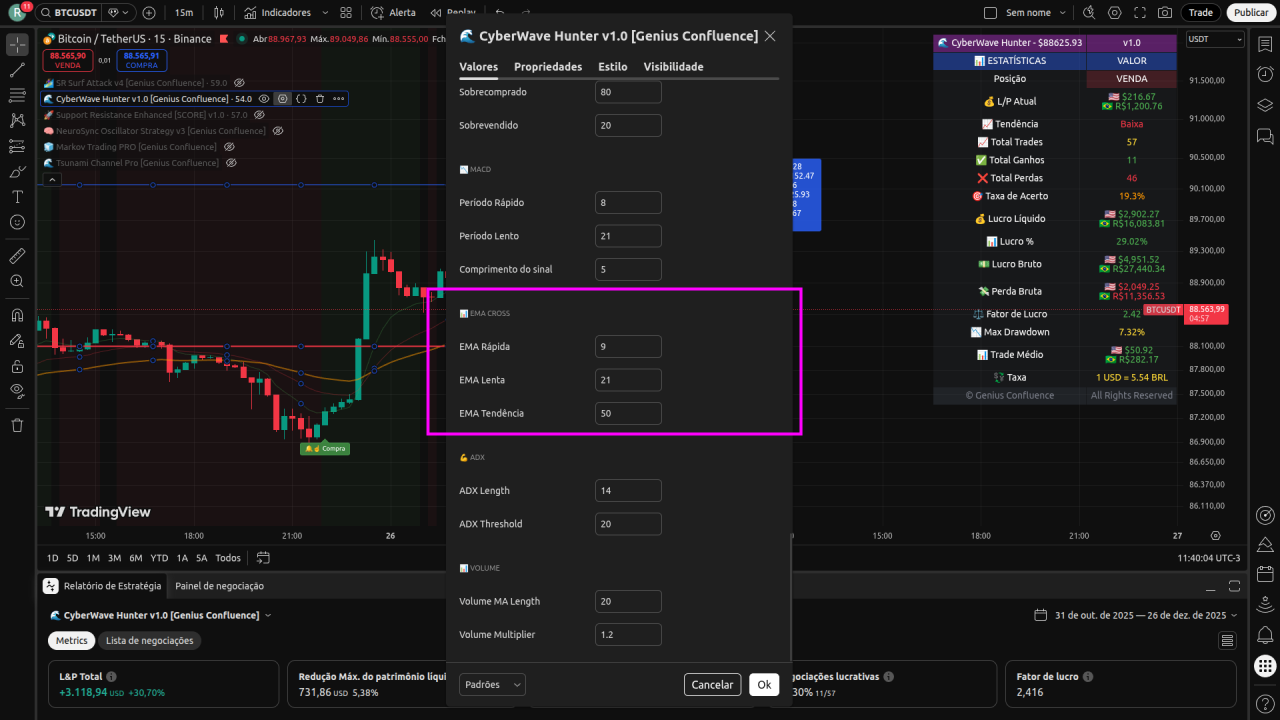
Task: Open the 15m interval selector
Action: [x=184, y=13]
